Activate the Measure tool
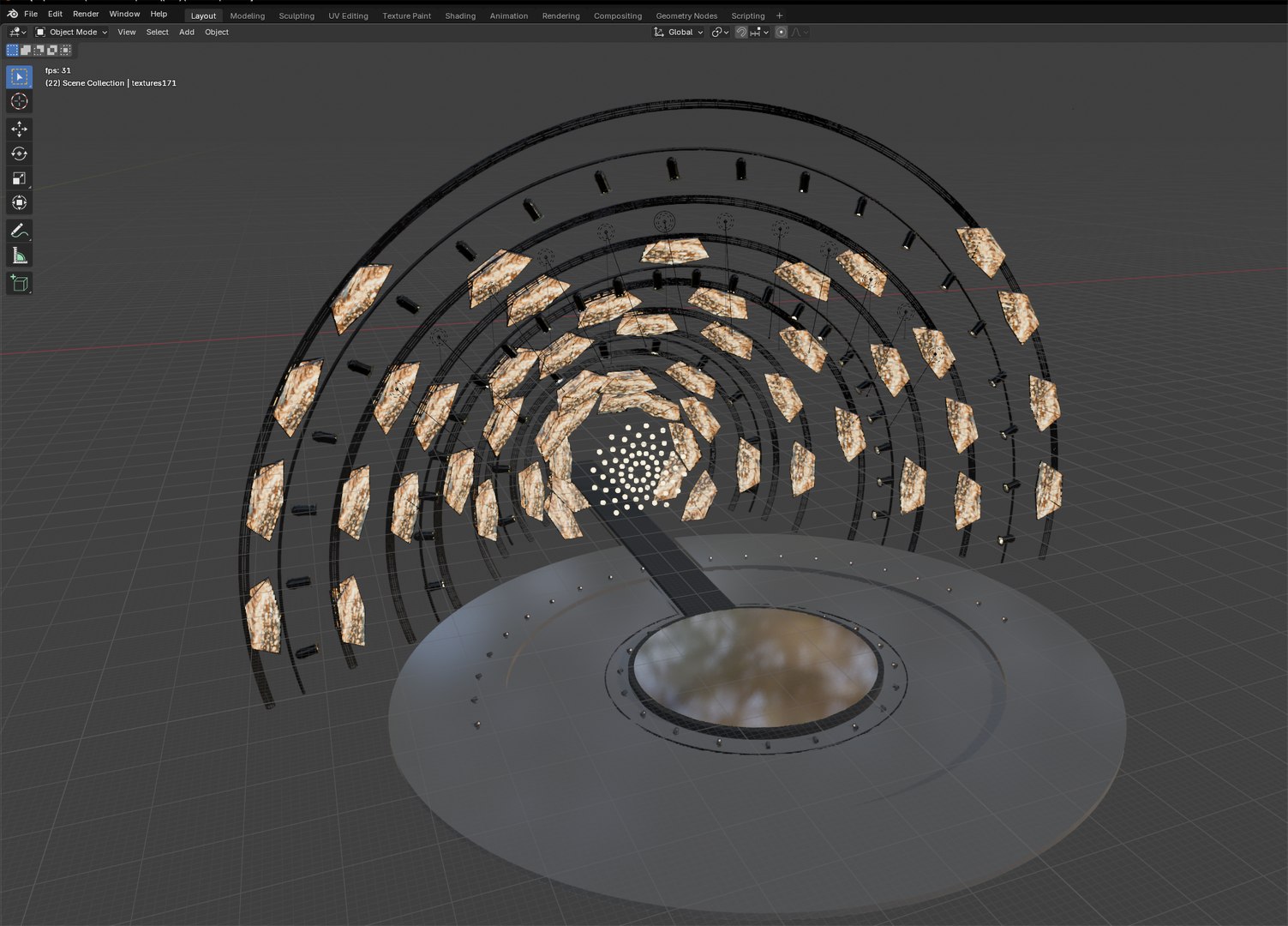The image size is (1288, 926). pos(19,256)
